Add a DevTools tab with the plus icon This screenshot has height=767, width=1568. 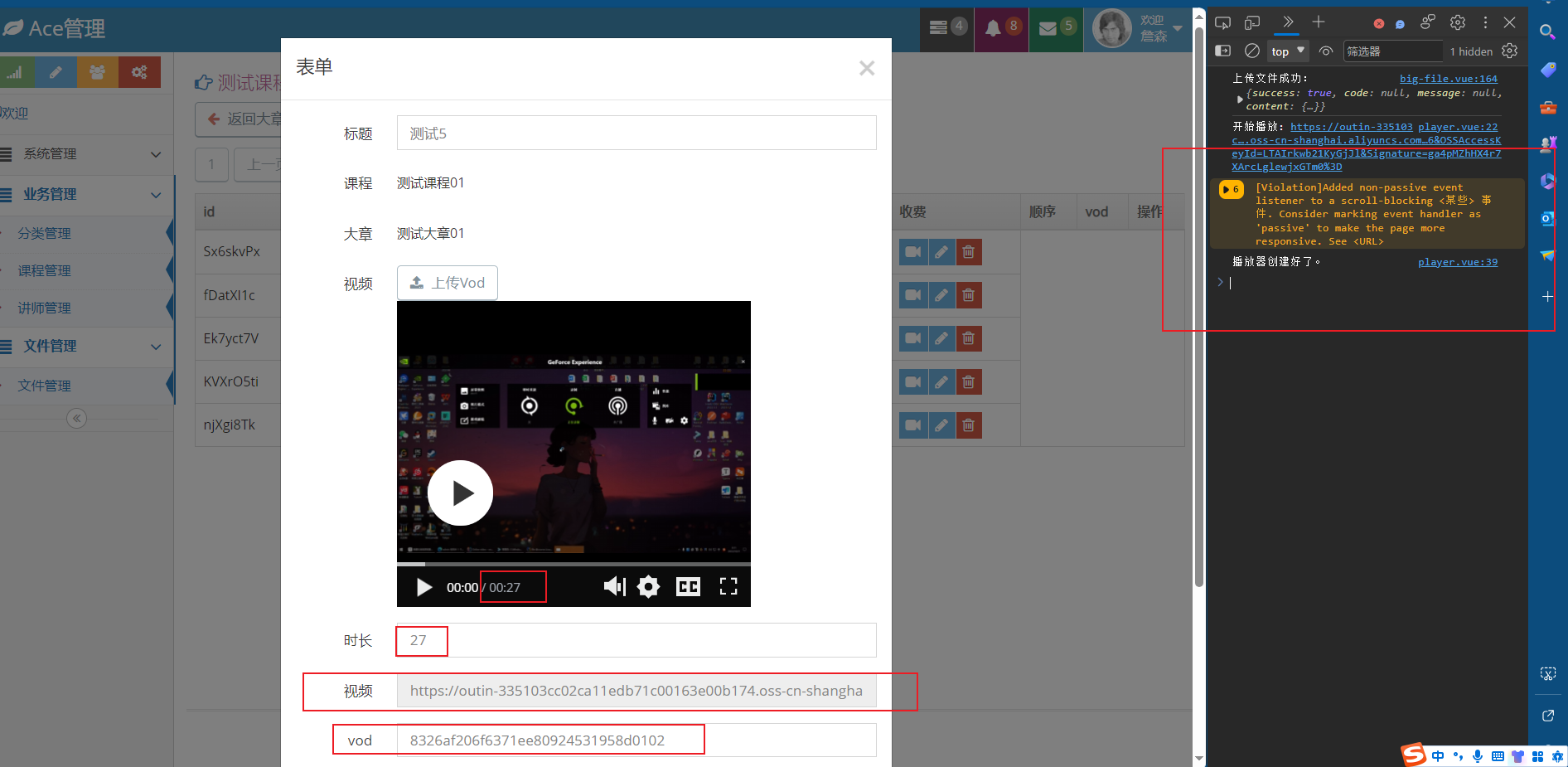(1319, 22)
